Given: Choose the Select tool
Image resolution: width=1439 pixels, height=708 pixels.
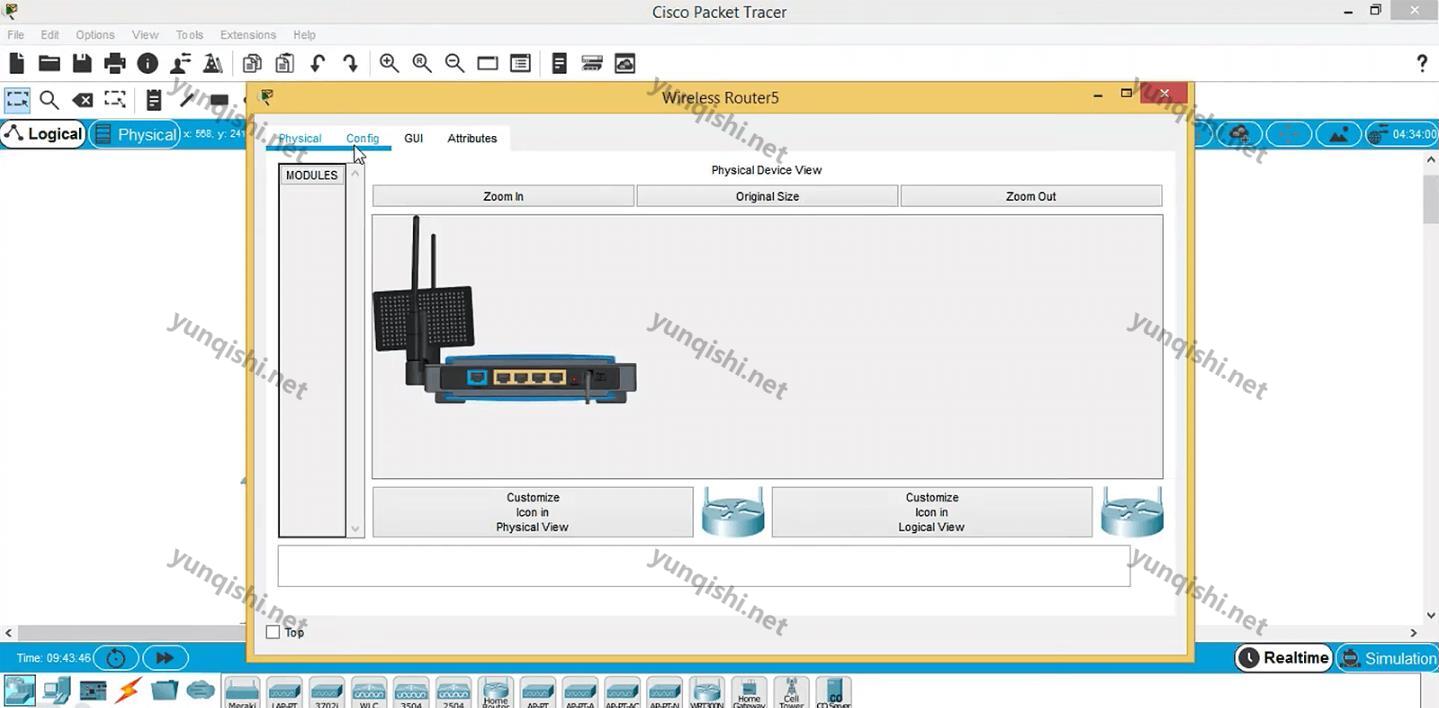Looking at the screenshot, I should pos(17,100).
